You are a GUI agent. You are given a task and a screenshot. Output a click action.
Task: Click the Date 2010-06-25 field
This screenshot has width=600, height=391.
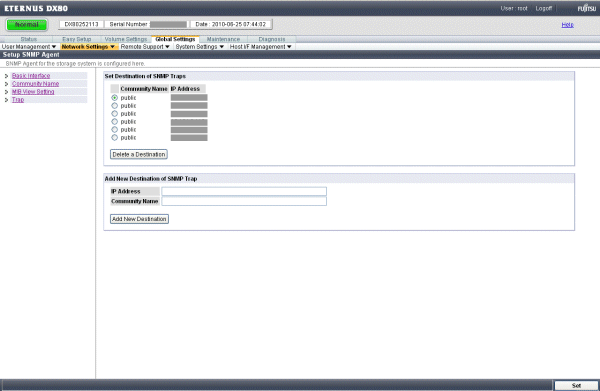point(230,24)
